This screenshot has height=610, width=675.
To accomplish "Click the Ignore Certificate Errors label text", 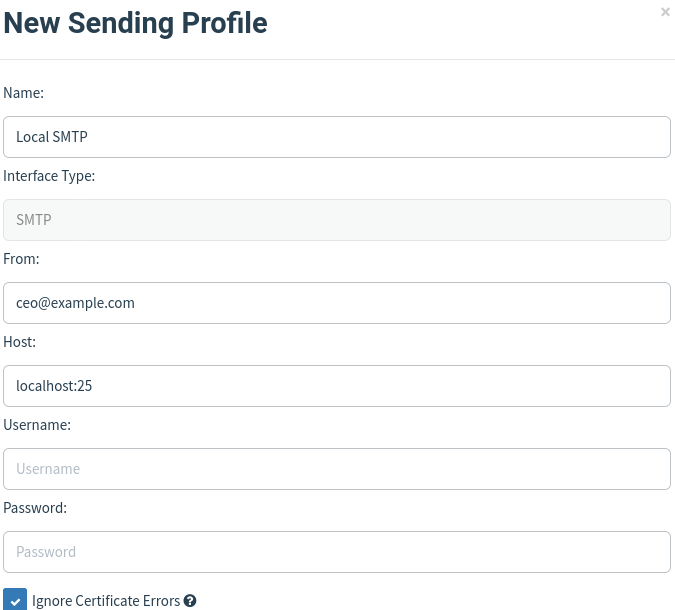I will [x=106, y=601].
